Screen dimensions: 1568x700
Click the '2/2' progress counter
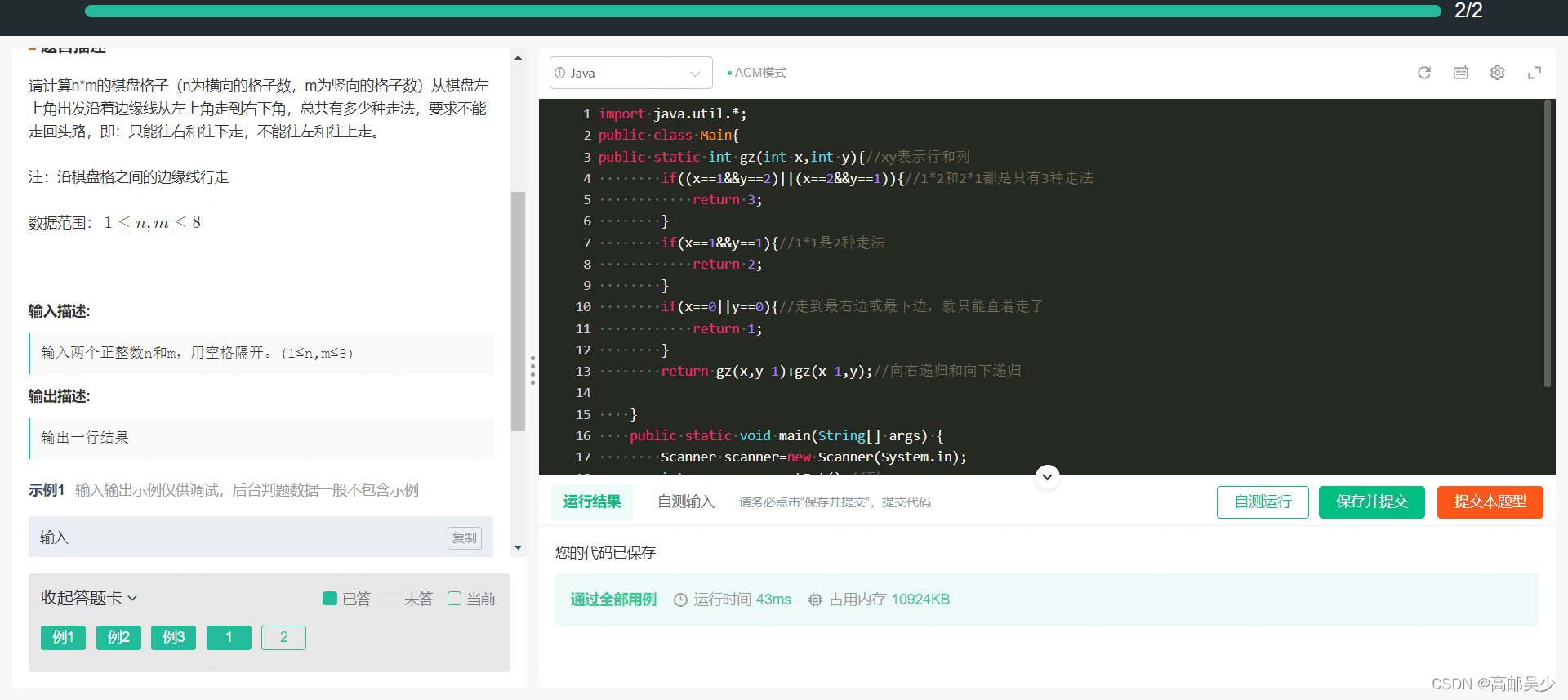tap(1468, 11)
